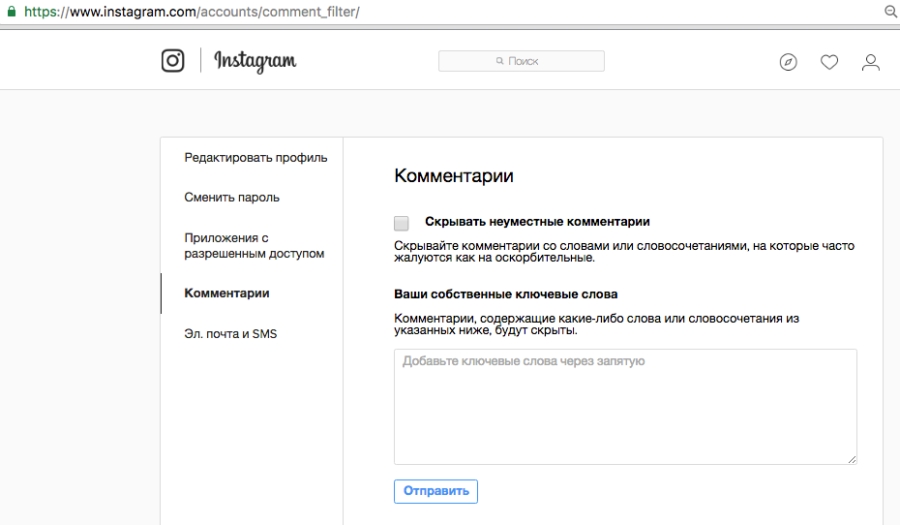Open Сменить пароль in sidebar
Image resolution: width=900 pixels, height=525 pixels.
pos(232,197)
